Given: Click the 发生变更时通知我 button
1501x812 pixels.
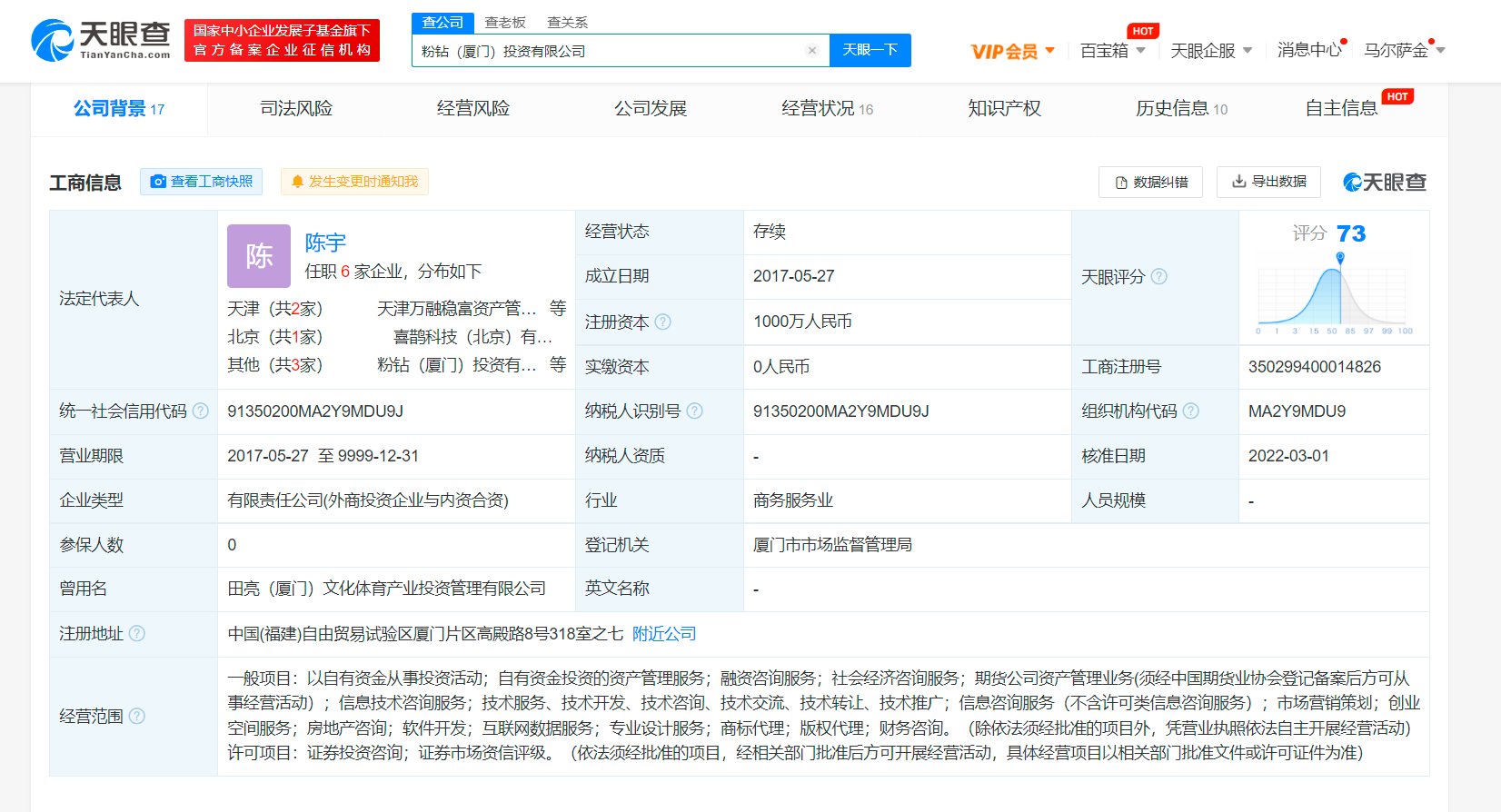Looking at the screenshot, I should tap(354, 182).
